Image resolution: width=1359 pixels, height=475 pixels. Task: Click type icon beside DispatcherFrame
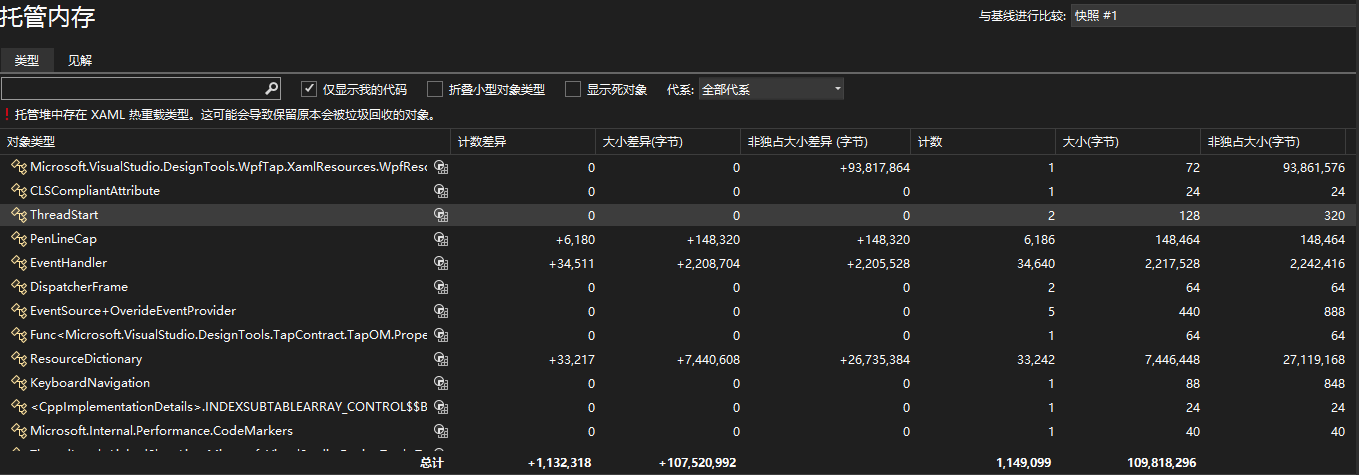click(18, 287)
